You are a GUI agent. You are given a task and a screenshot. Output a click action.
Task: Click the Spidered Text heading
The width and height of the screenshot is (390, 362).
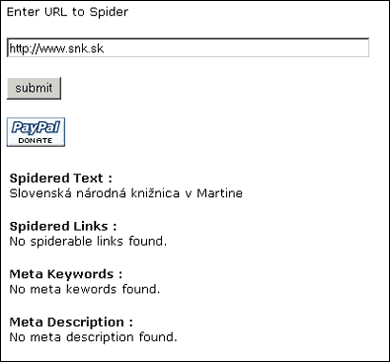tap(61, 178)
